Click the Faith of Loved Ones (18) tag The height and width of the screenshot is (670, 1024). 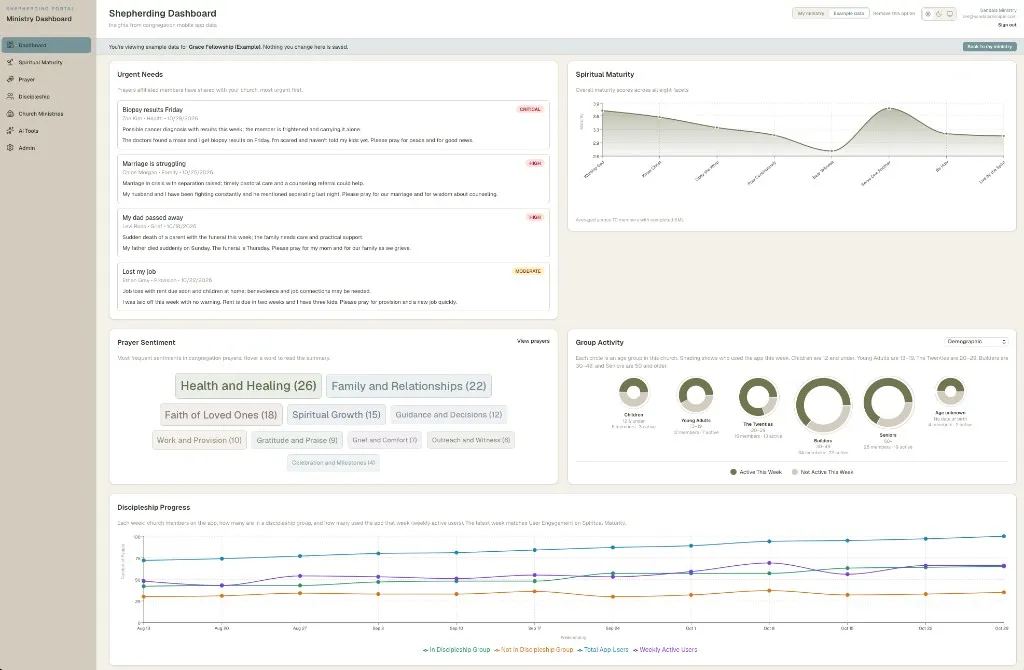pos(221,415)
